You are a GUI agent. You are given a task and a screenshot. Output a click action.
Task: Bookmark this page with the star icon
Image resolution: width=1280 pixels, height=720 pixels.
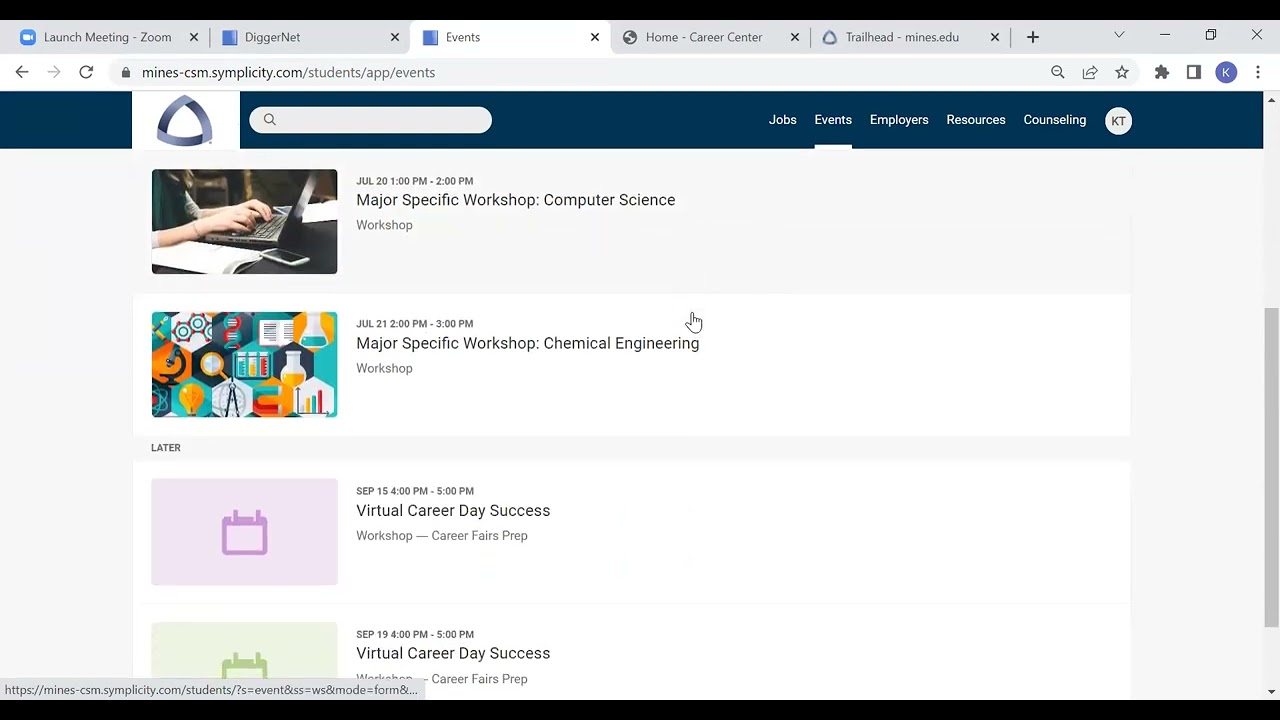pyautogui.click(x=1122, y=72)
